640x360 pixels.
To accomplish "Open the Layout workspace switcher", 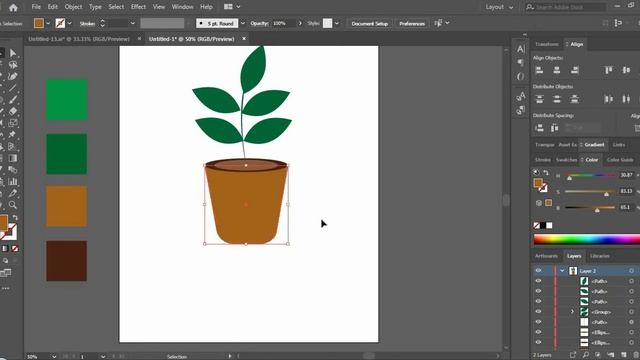I will (x=499, y=7).
